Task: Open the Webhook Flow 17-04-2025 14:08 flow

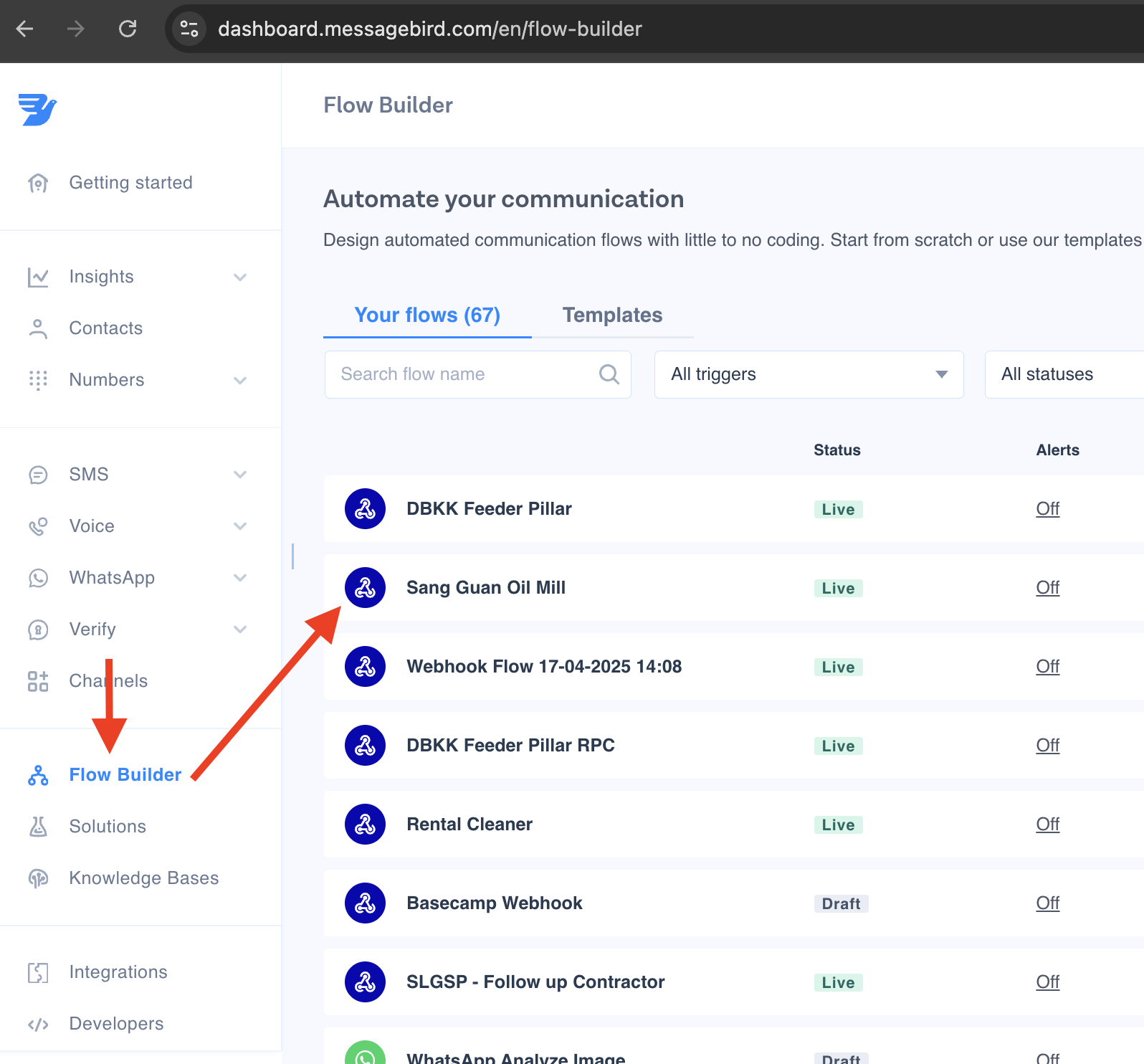Action: (x=544, y=667)
